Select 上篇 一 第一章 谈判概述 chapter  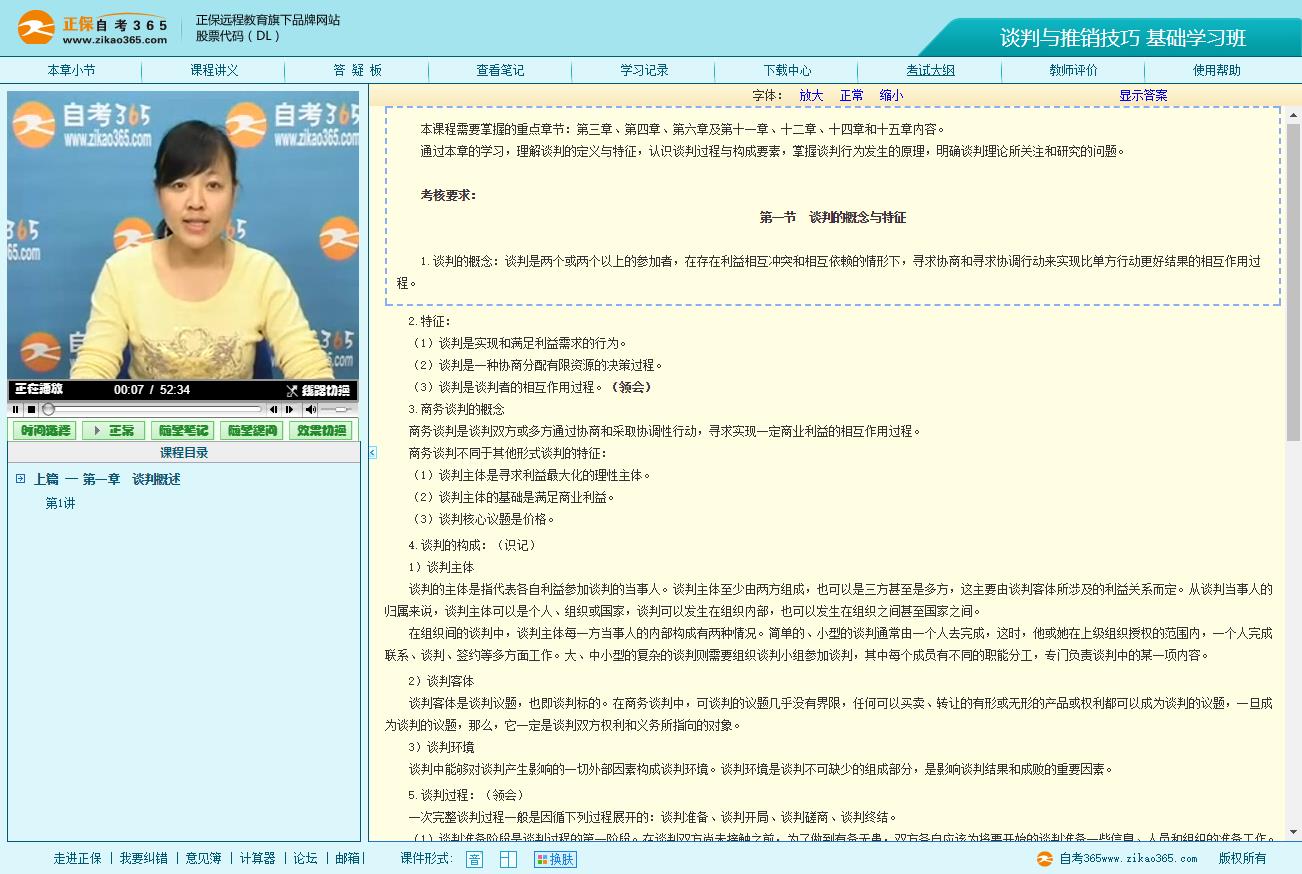[x=107, y=479]
